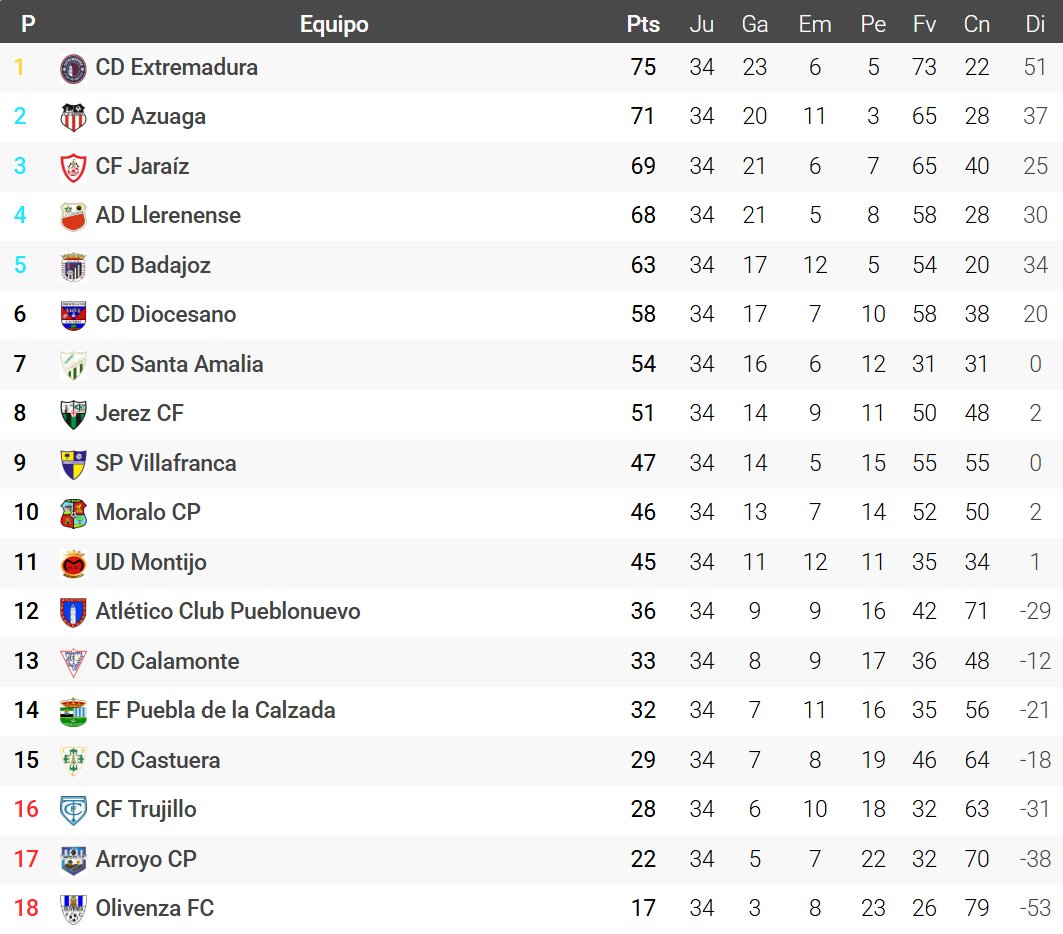
Task: Click the CD Badajoz crest
Action: [74, 266]
